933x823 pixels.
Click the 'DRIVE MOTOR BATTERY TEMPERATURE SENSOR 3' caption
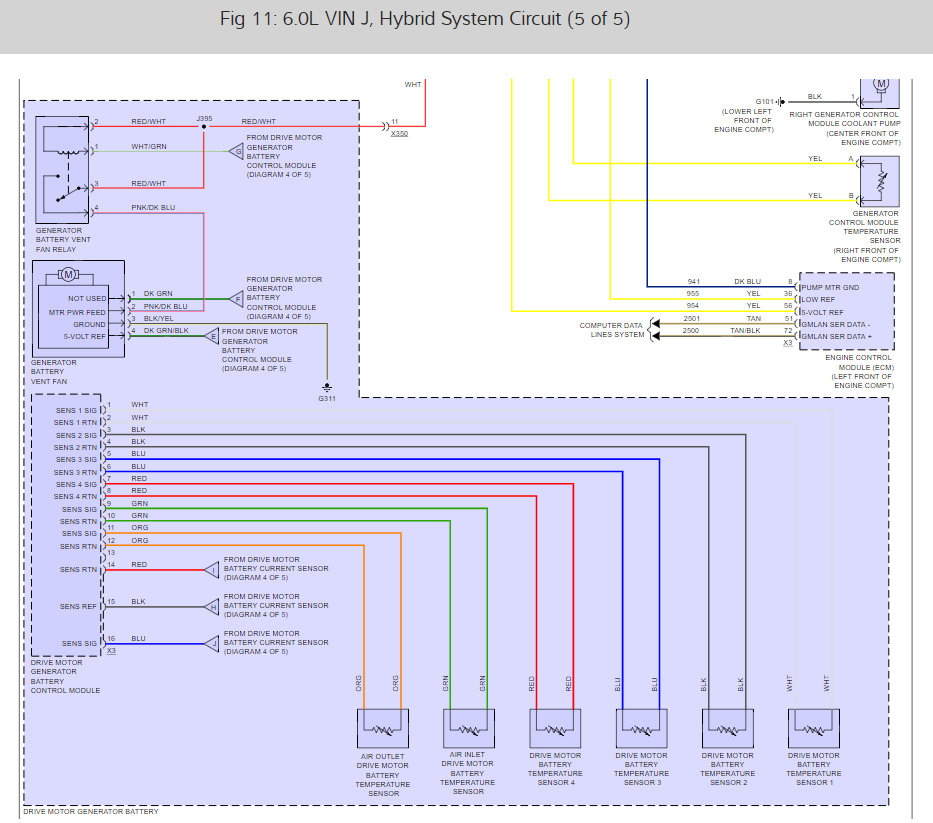click(x=641, y=769)
